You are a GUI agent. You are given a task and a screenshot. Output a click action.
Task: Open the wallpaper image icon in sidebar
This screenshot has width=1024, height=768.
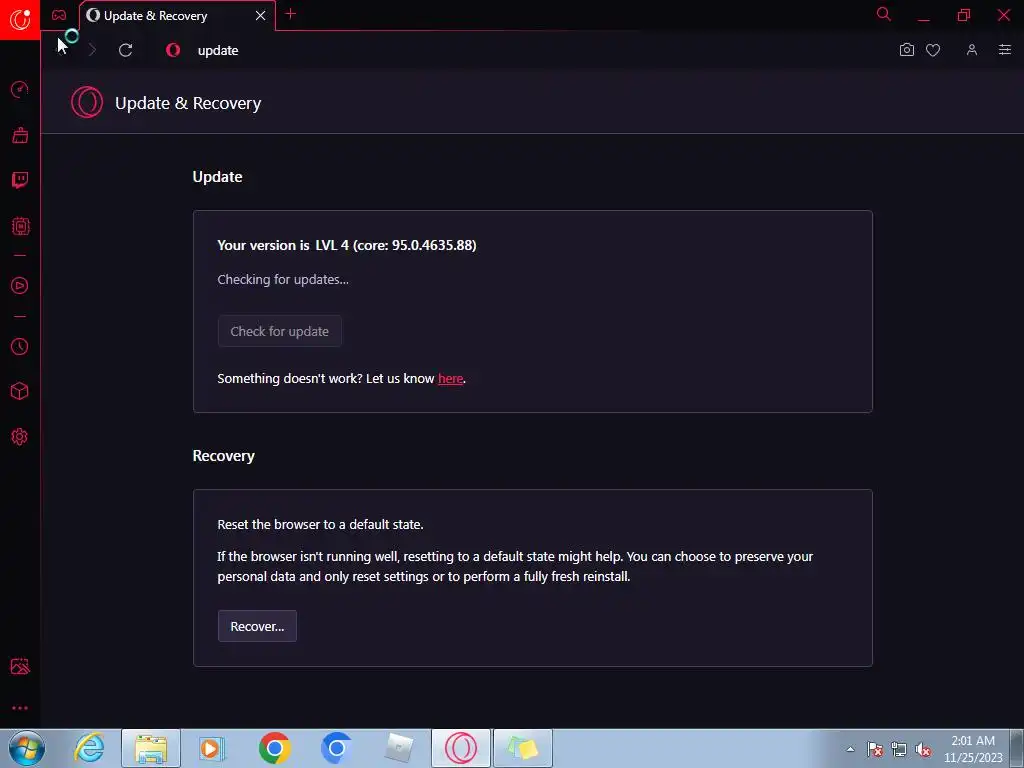20,666
